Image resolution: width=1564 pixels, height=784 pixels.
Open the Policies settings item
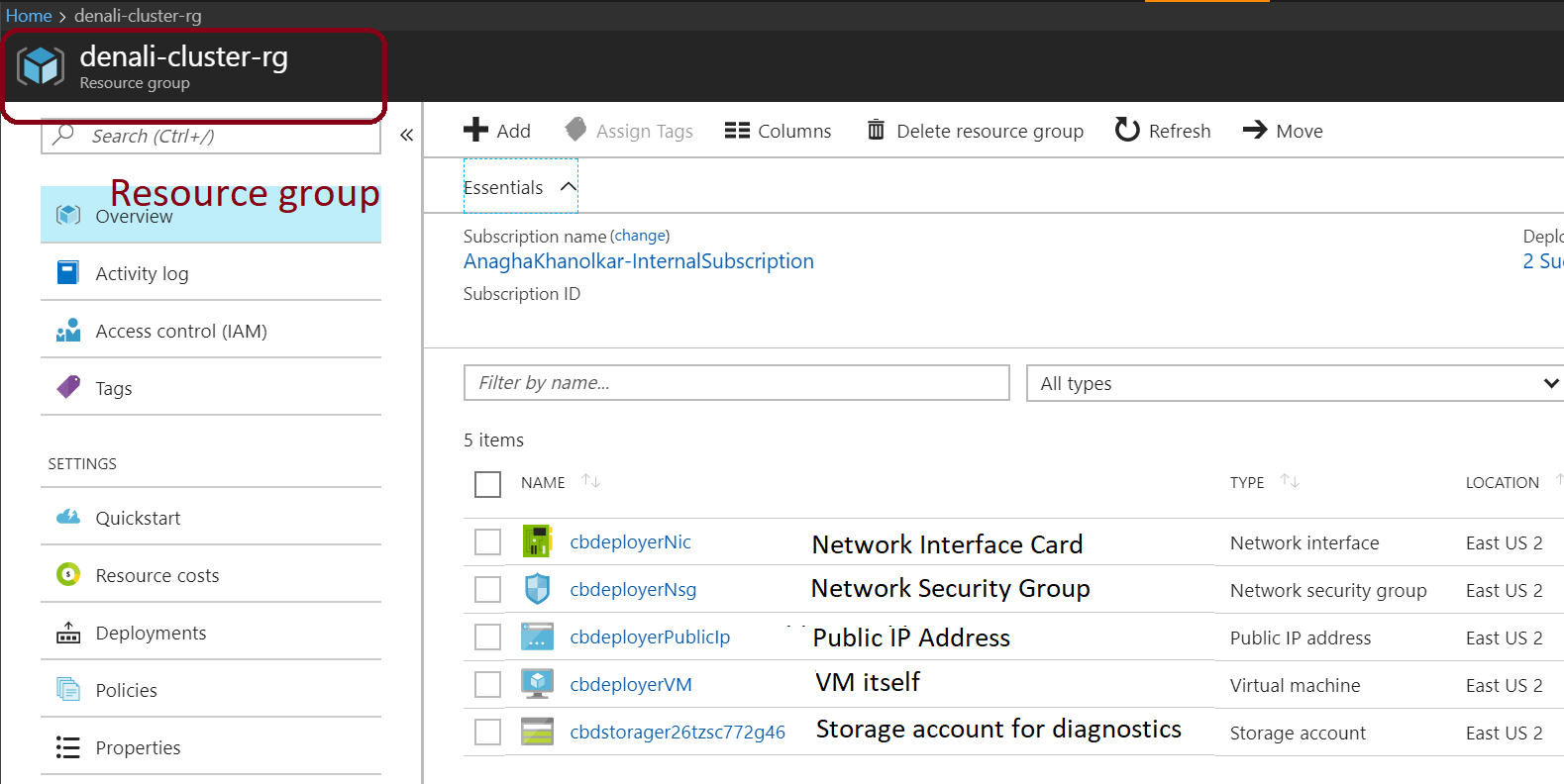click(x=211, y=689)
